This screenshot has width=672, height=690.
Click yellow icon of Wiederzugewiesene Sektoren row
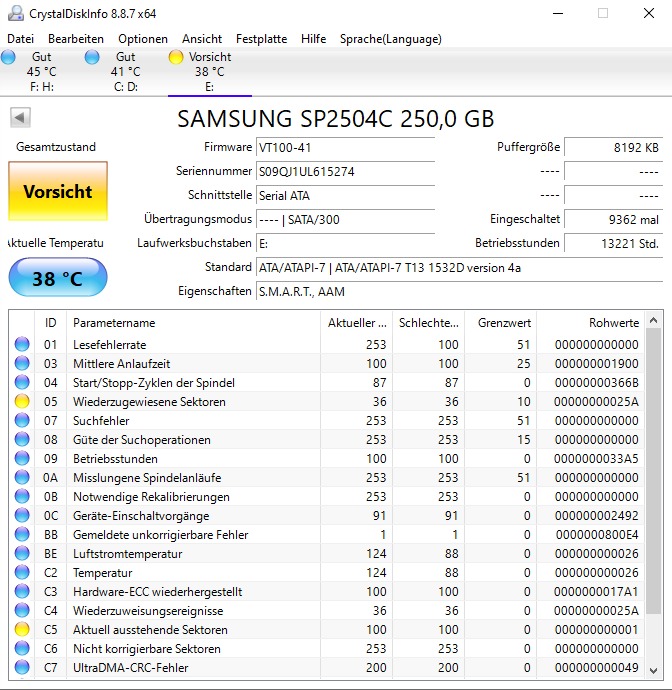tap(22, 401)
